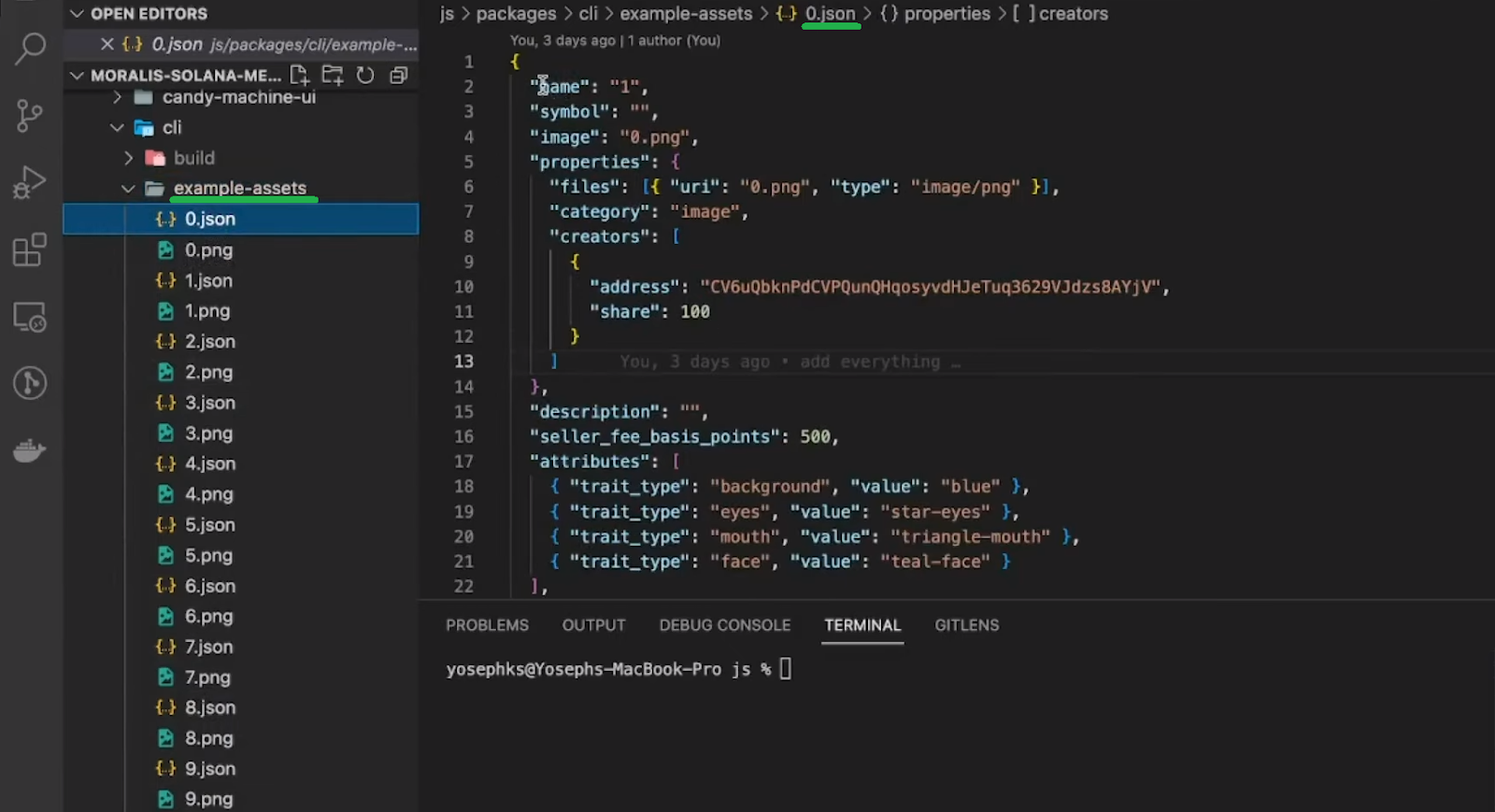Collapse the cli folder
This screenshot has height=812, width=1495.
click(117, 127)
